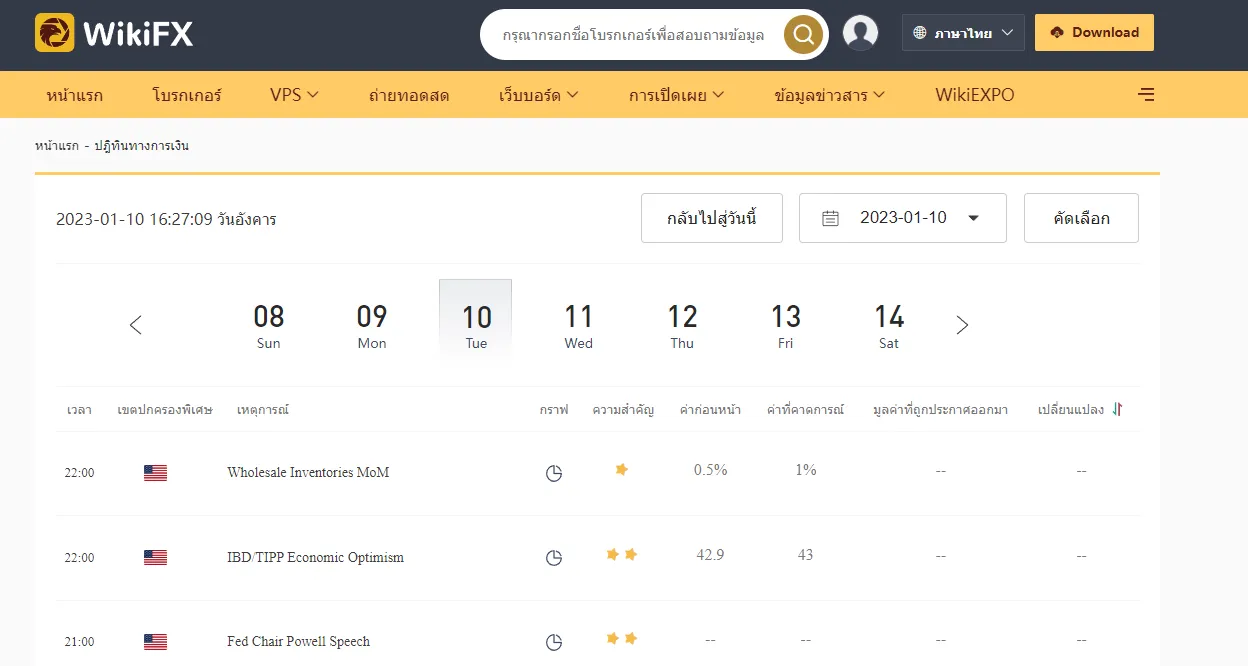Click previous value 0.5%
The width and height of the screenshot is (1248, 666).
tap(710, 470)
